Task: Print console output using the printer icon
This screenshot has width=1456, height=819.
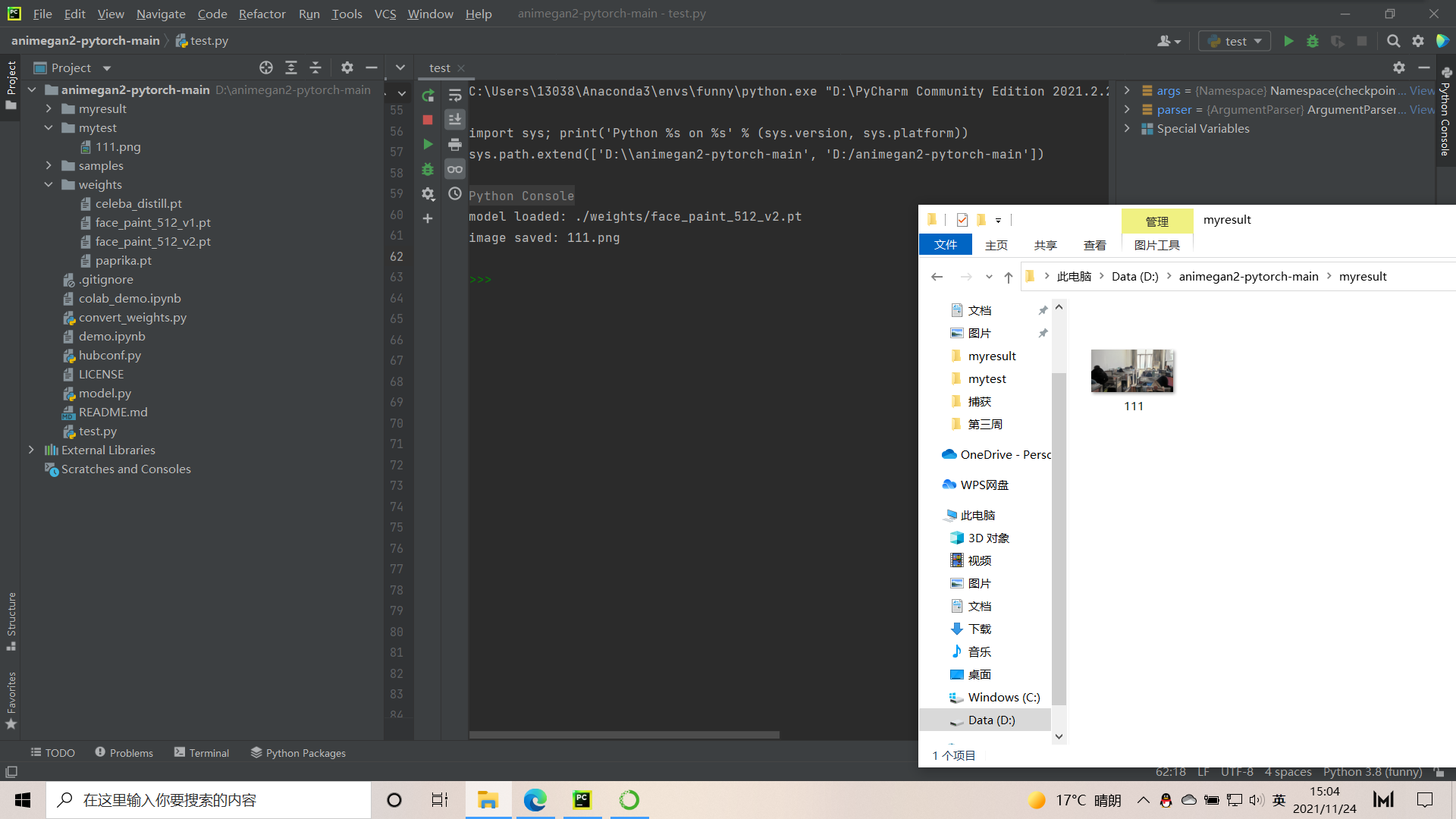Action: point(455,144)
